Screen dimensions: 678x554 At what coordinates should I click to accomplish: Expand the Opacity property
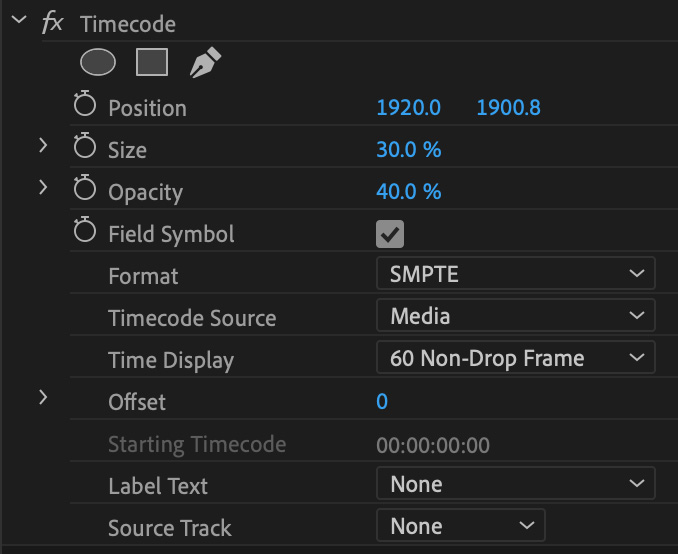click(x=43, y=188)
